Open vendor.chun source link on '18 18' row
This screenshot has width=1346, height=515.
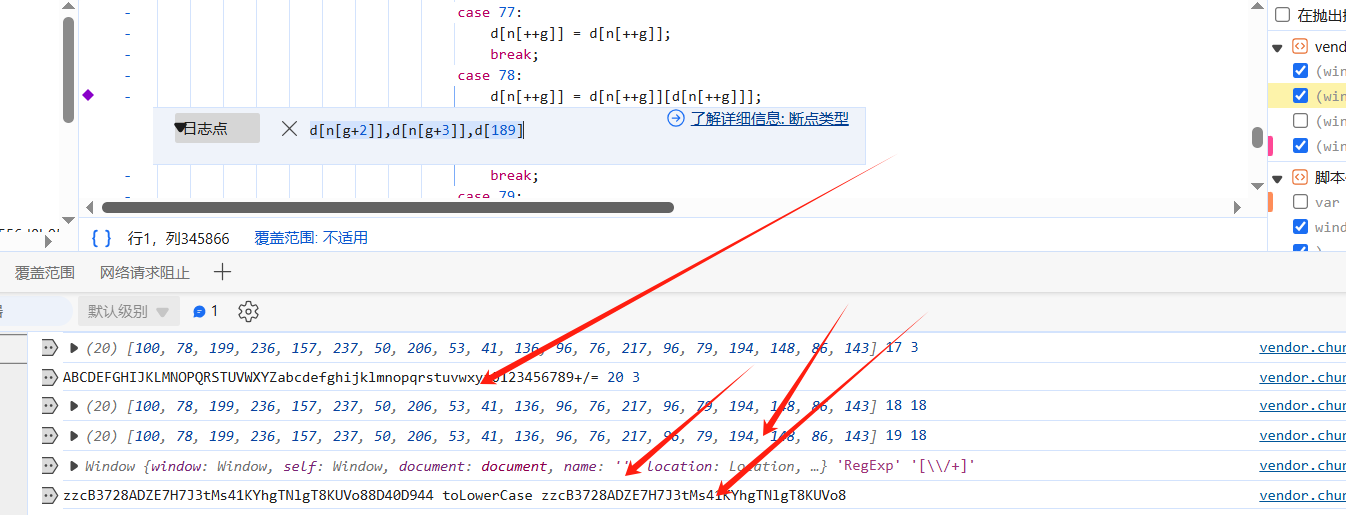[x=1302, y=406]
